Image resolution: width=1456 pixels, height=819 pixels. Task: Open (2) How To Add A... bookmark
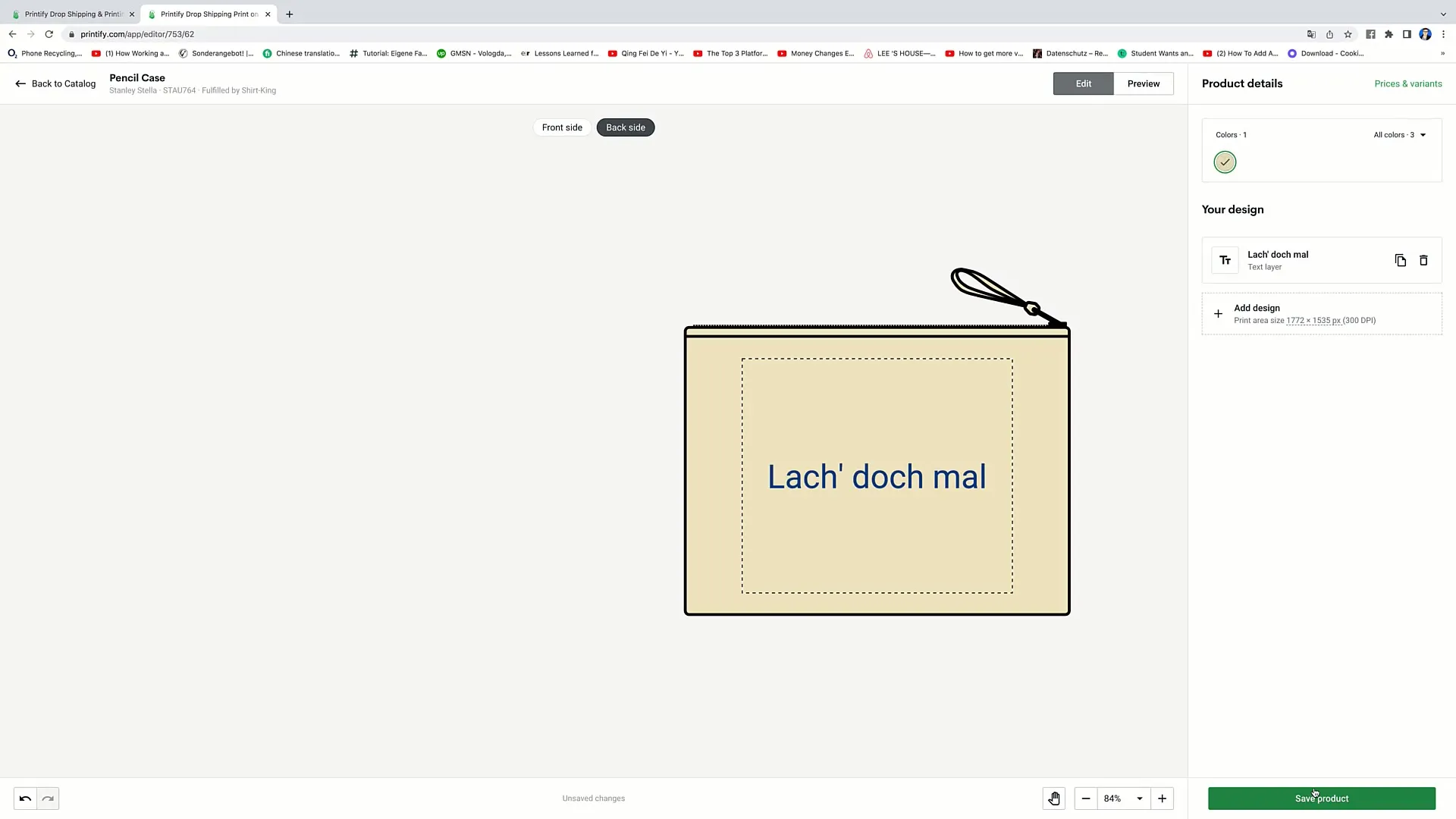tap(1241, 53)
